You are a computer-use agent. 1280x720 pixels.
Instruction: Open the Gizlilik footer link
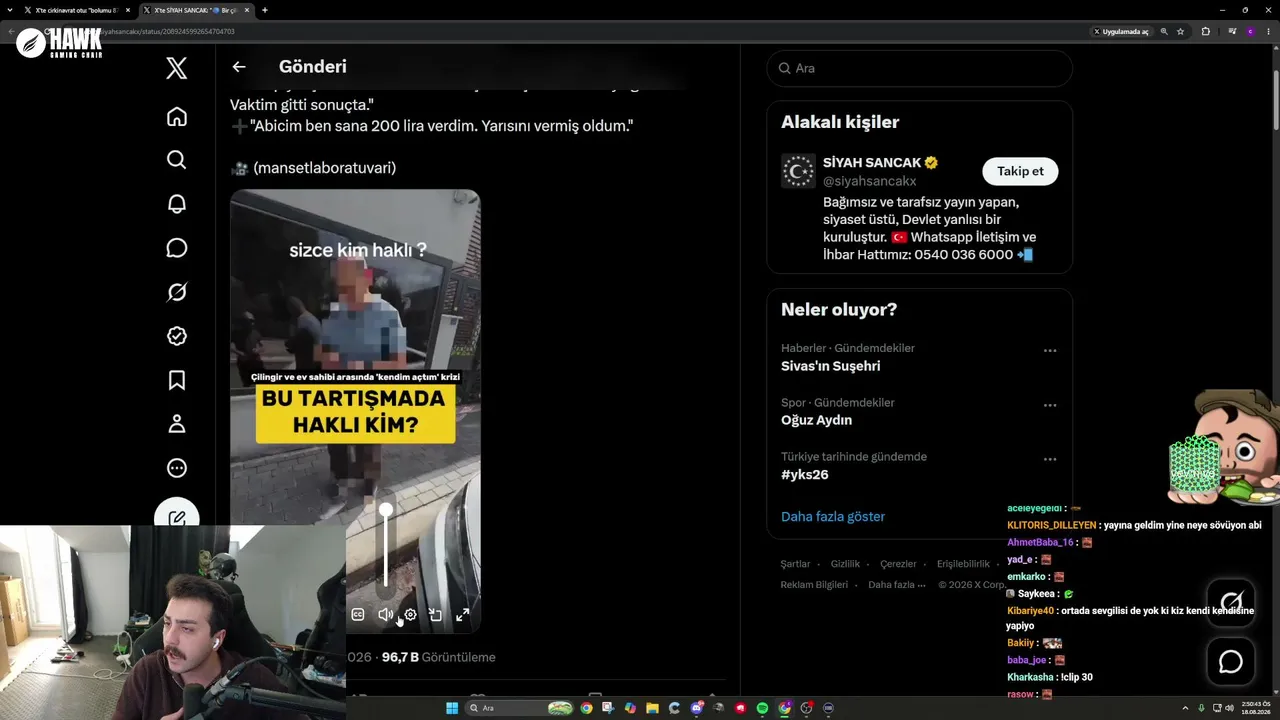pyautogui.click(x=845, y=564)
